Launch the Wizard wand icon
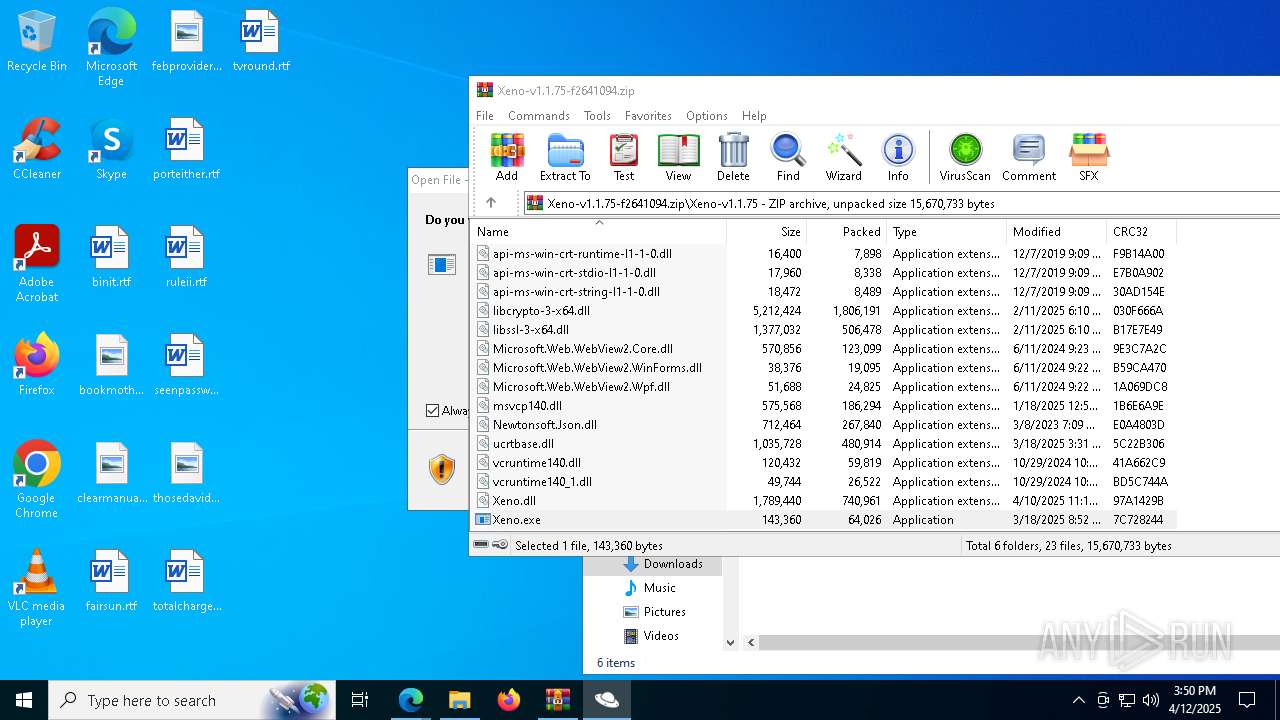The width and height of the screenshot is (1280, 720). [843, 158]
